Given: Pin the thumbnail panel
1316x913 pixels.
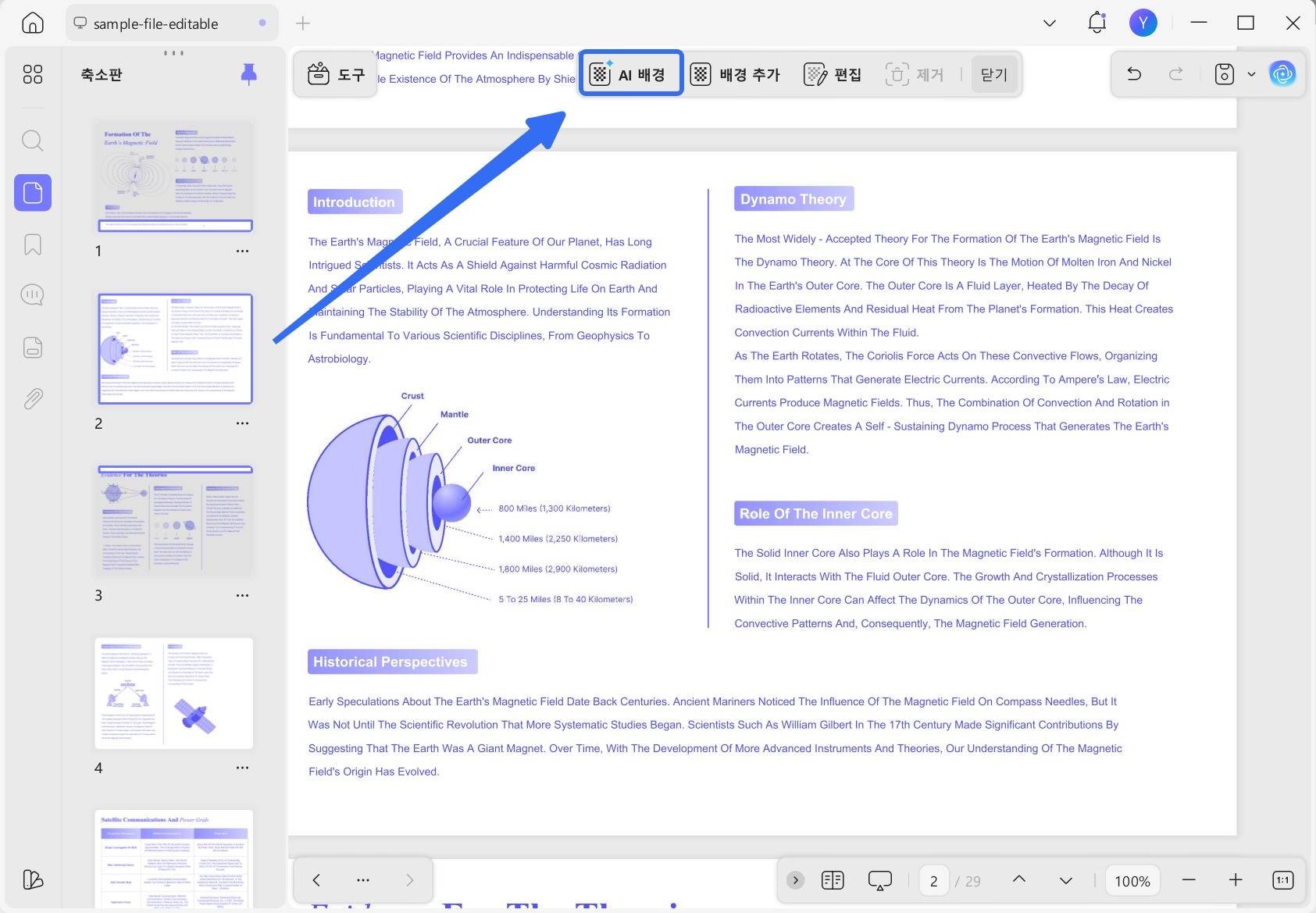Looking at the screenshot, I should pos(249,74).
